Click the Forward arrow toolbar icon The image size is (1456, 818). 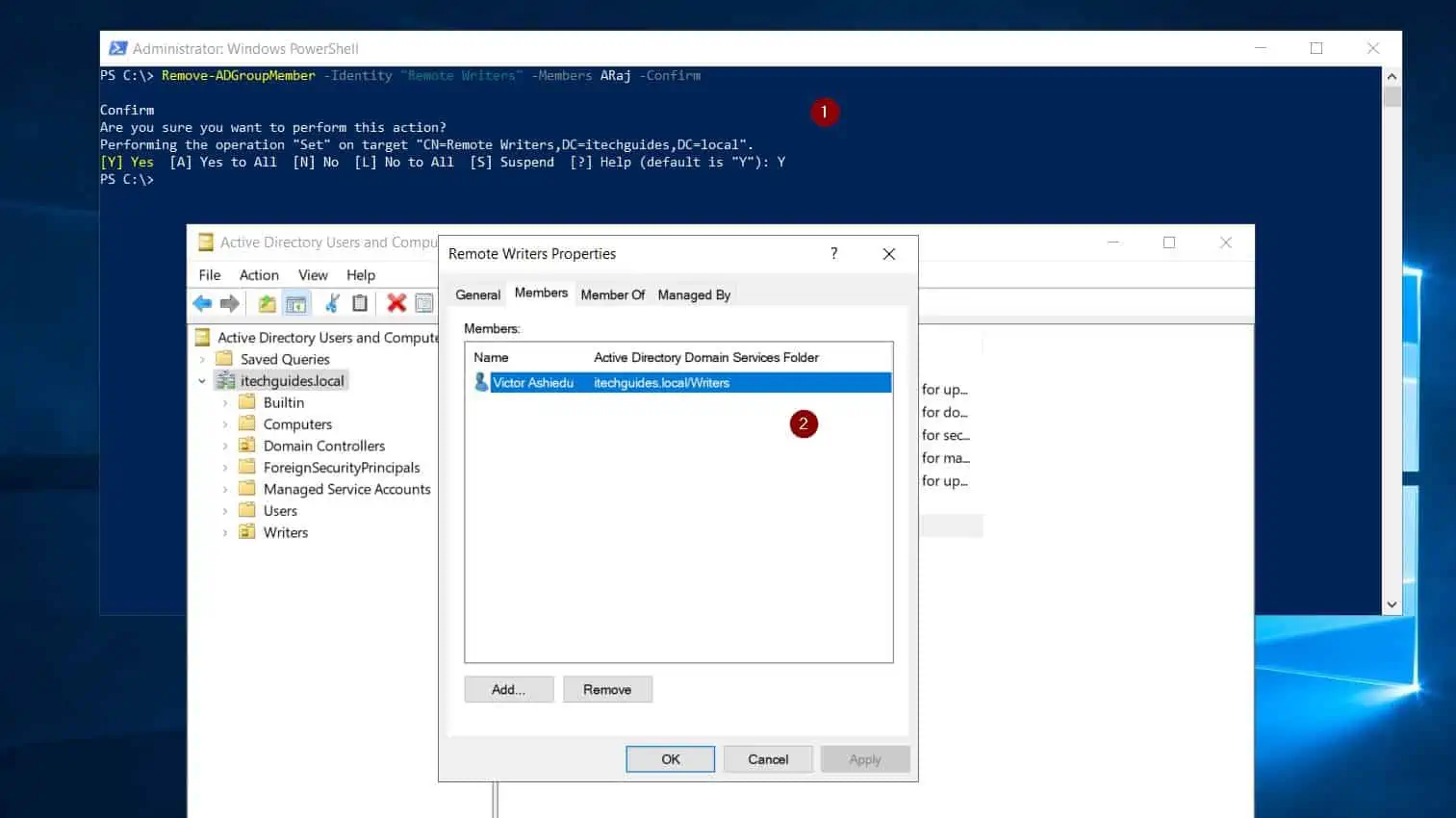229,304
